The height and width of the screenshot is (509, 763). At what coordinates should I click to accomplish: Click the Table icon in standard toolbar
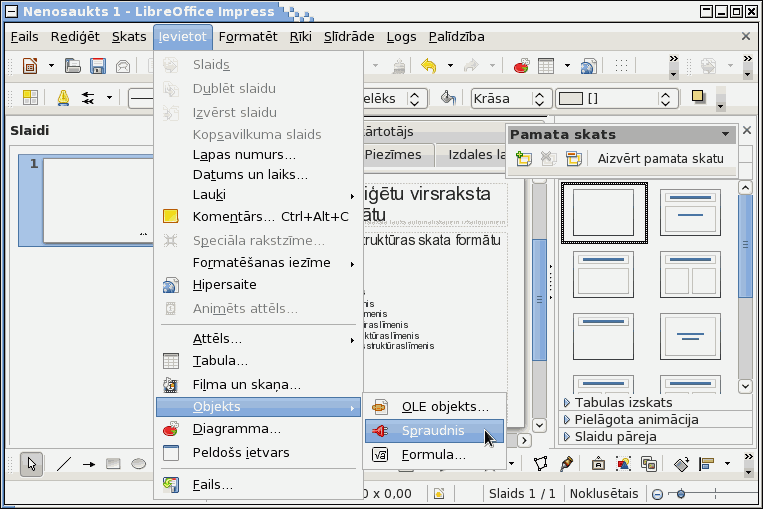pyautogui.click(x=546, y=65)
